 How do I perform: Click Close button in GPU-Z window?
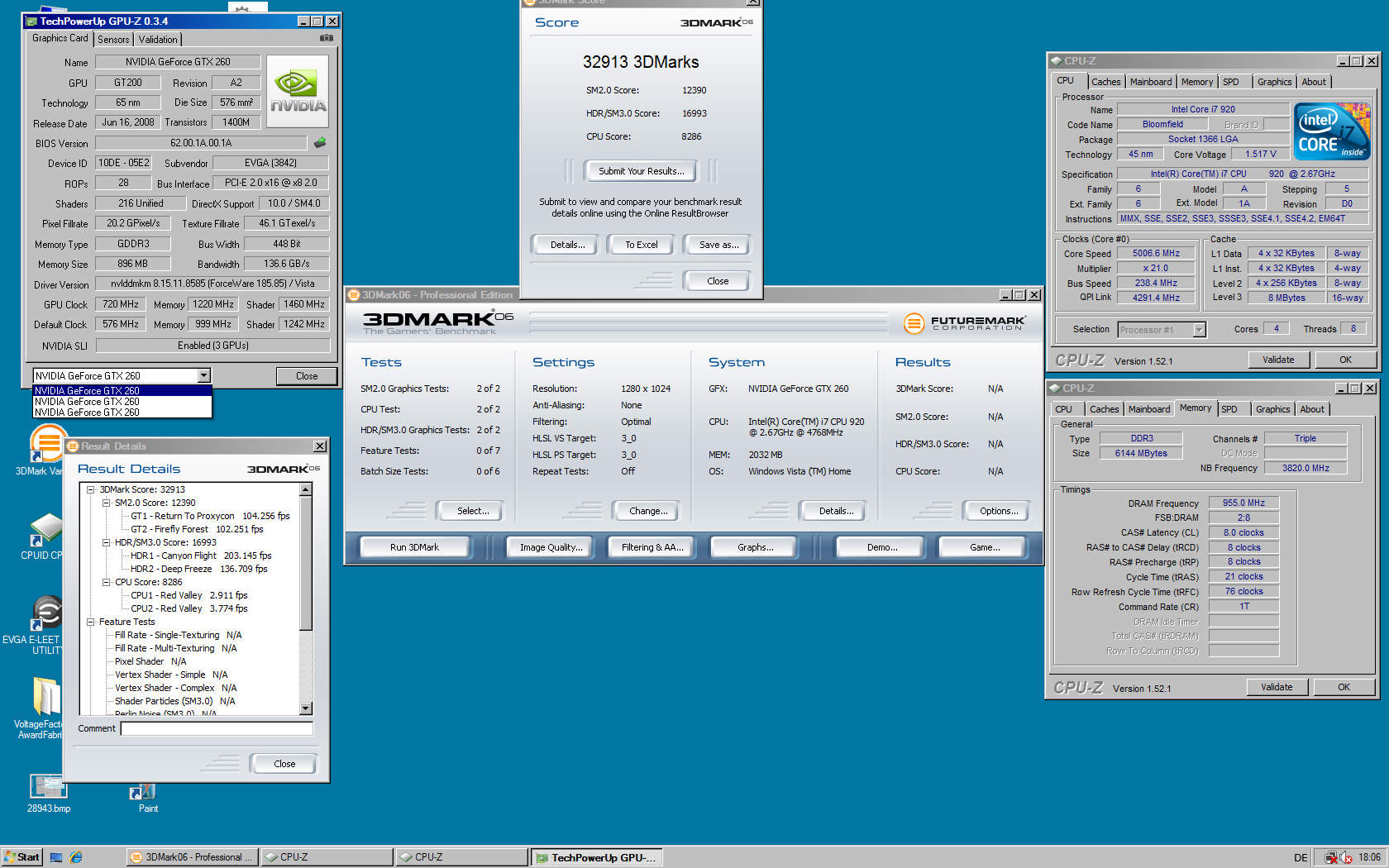(x=307, y=376)
